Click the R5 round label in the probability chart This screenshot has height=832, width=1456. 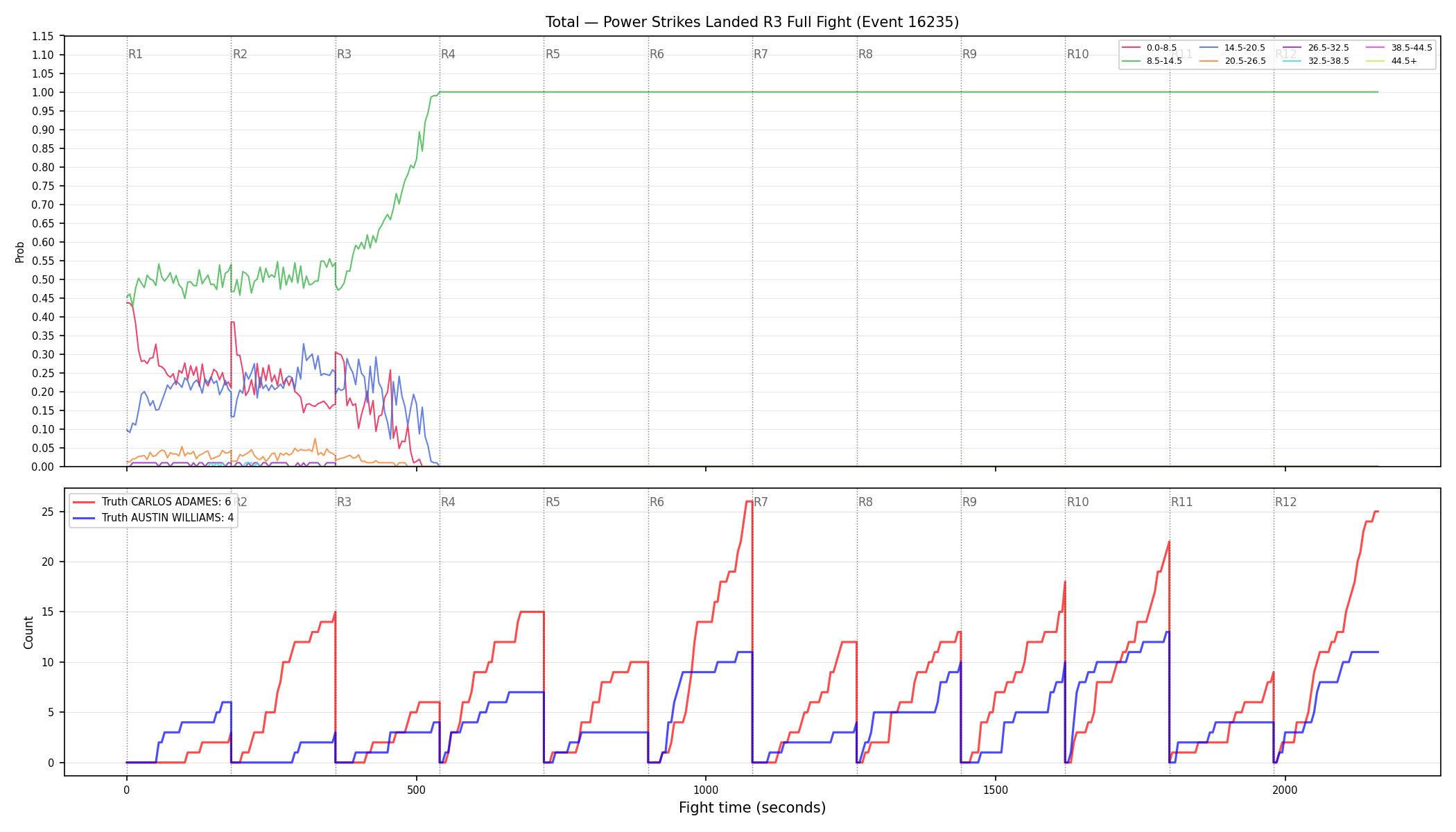(553, 54)
